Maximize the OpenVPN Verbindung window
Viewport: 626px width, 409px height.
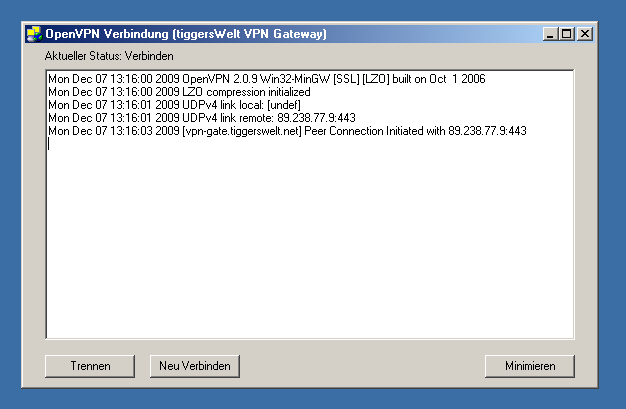tap(566, 34)
